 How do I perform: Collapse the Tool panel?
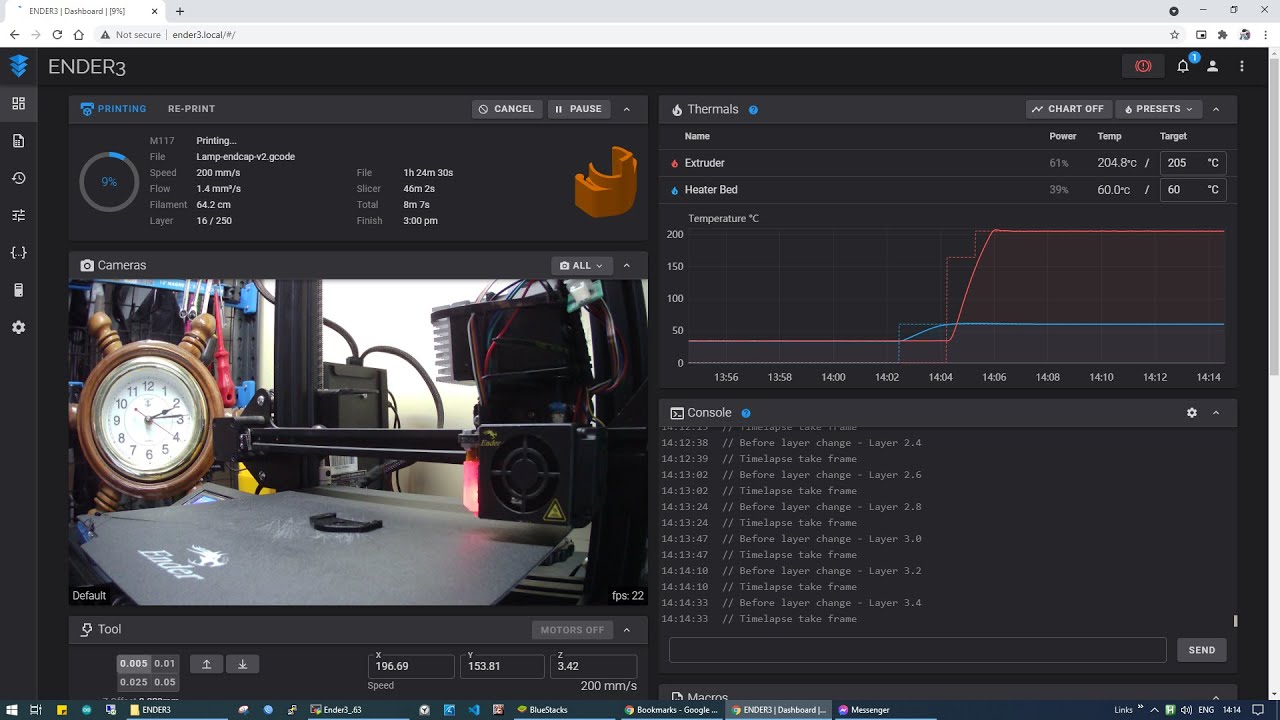pyautogui.click(x=627, y=630)
